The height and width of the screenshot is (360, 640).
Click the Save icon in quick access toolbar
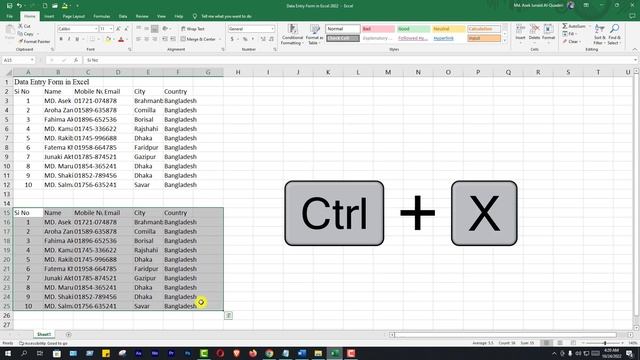pyautogui.click(x=9, y=6)
